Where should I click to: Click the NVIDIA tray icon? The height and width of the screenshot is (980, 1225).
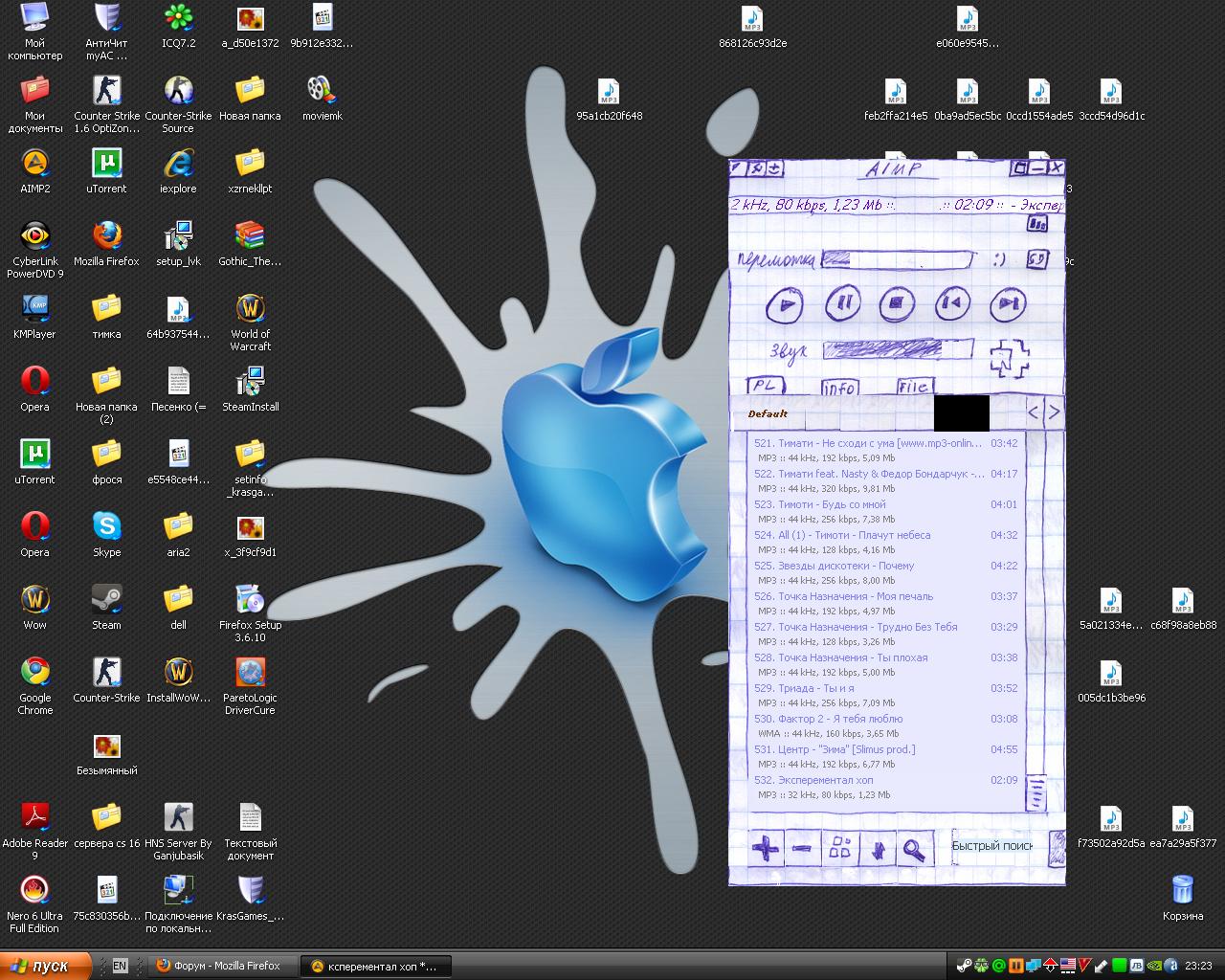tap(1154, 966)
